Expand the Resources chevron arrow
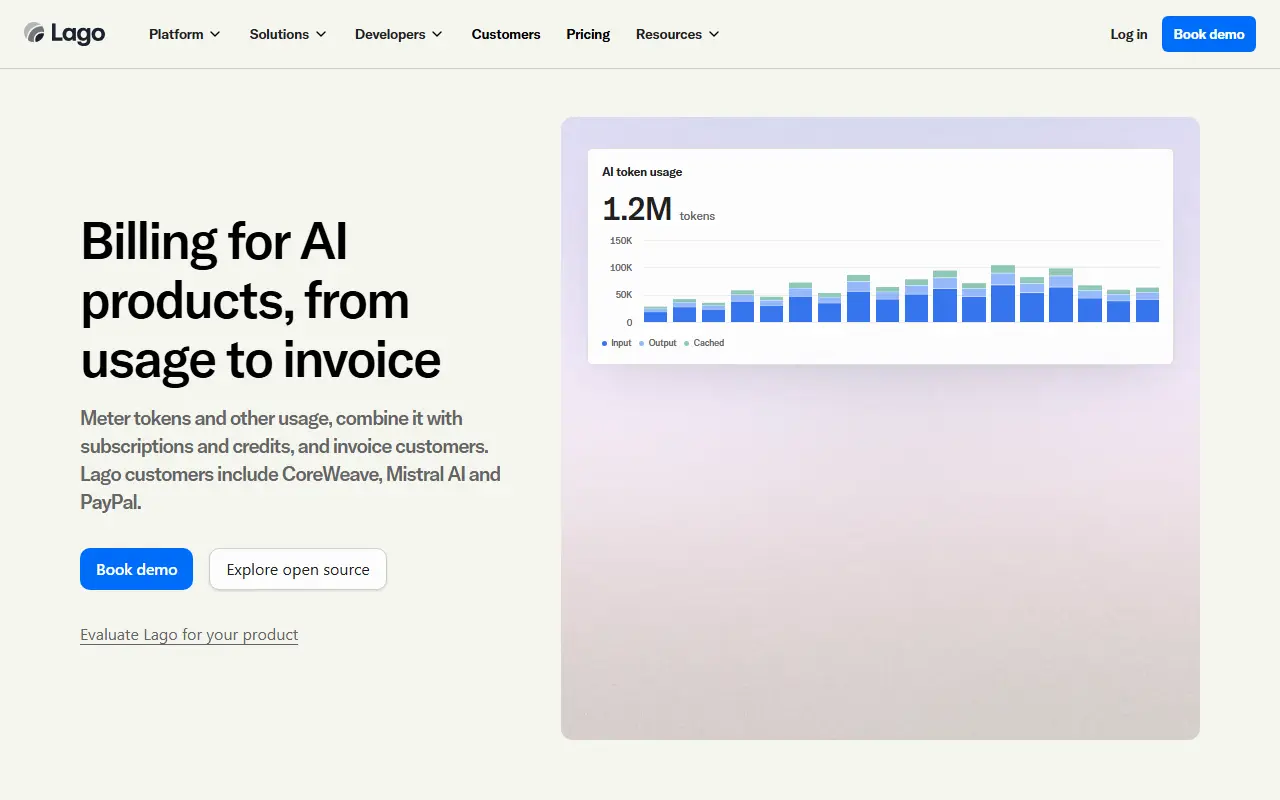The width and height of the screenshot is (1280, 800). (x=714, y=34)
